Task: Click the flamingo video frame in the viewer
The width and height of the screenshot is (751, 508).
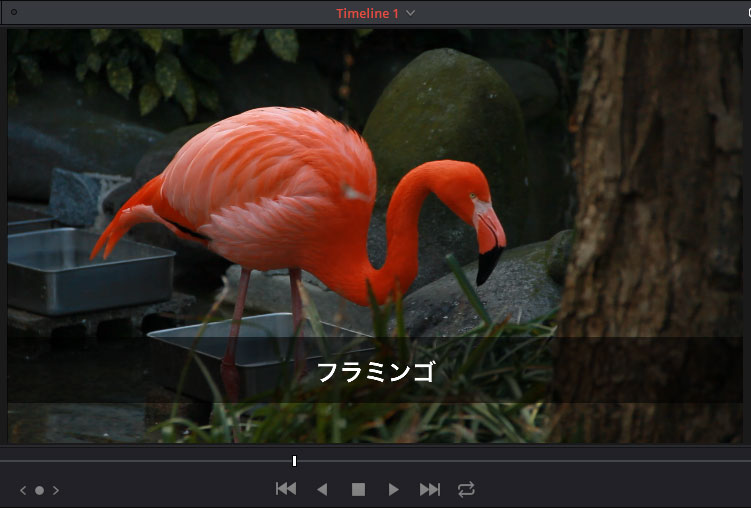Action: pyautogui.click(x=375, y=236)
